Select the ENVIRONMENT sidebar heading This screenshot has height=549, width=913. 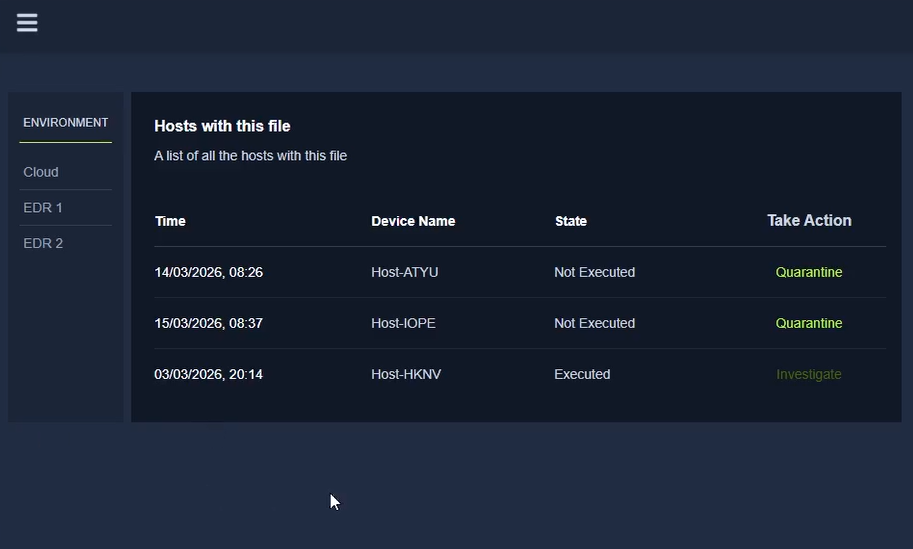[65, 123]
